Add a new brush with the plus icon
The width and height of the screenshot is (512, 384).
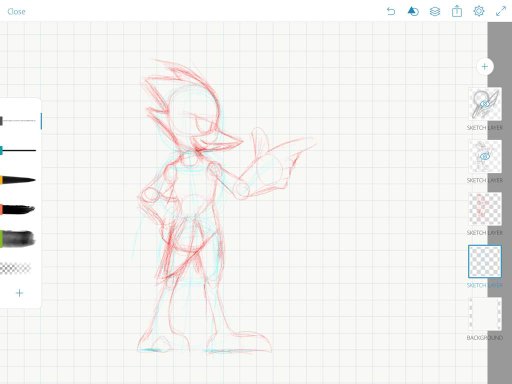pyautogui.click(x=19, y=293)
